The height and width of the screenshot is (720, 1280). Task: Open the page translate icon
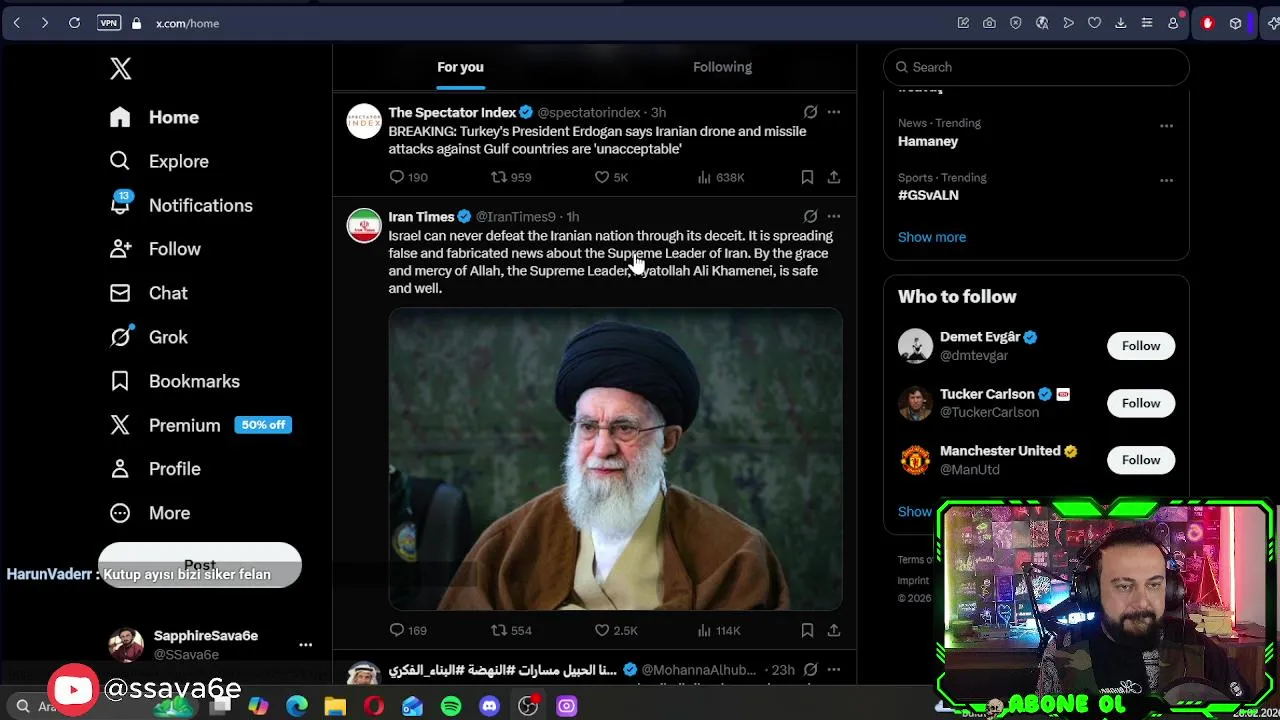point(1042,23)
